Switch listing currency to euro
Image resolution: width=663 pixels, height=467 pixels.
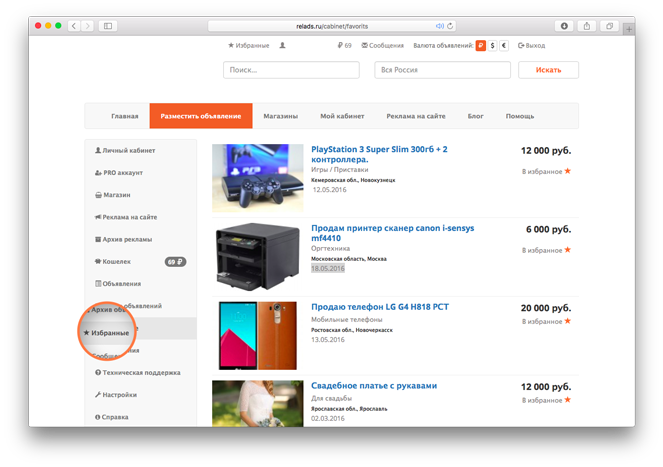[504, 46]
